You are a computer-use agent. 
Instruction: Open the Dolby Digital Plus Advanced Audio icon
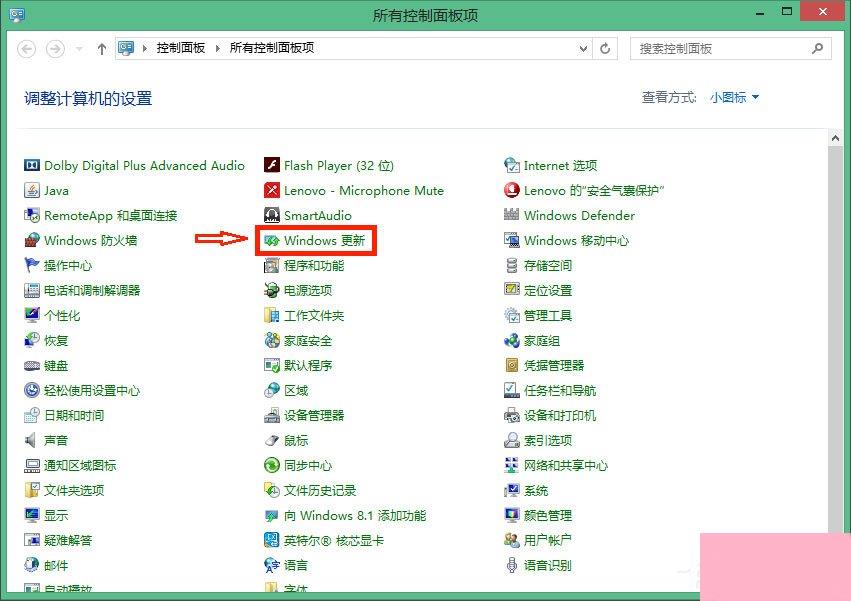(x=32, y=165)
